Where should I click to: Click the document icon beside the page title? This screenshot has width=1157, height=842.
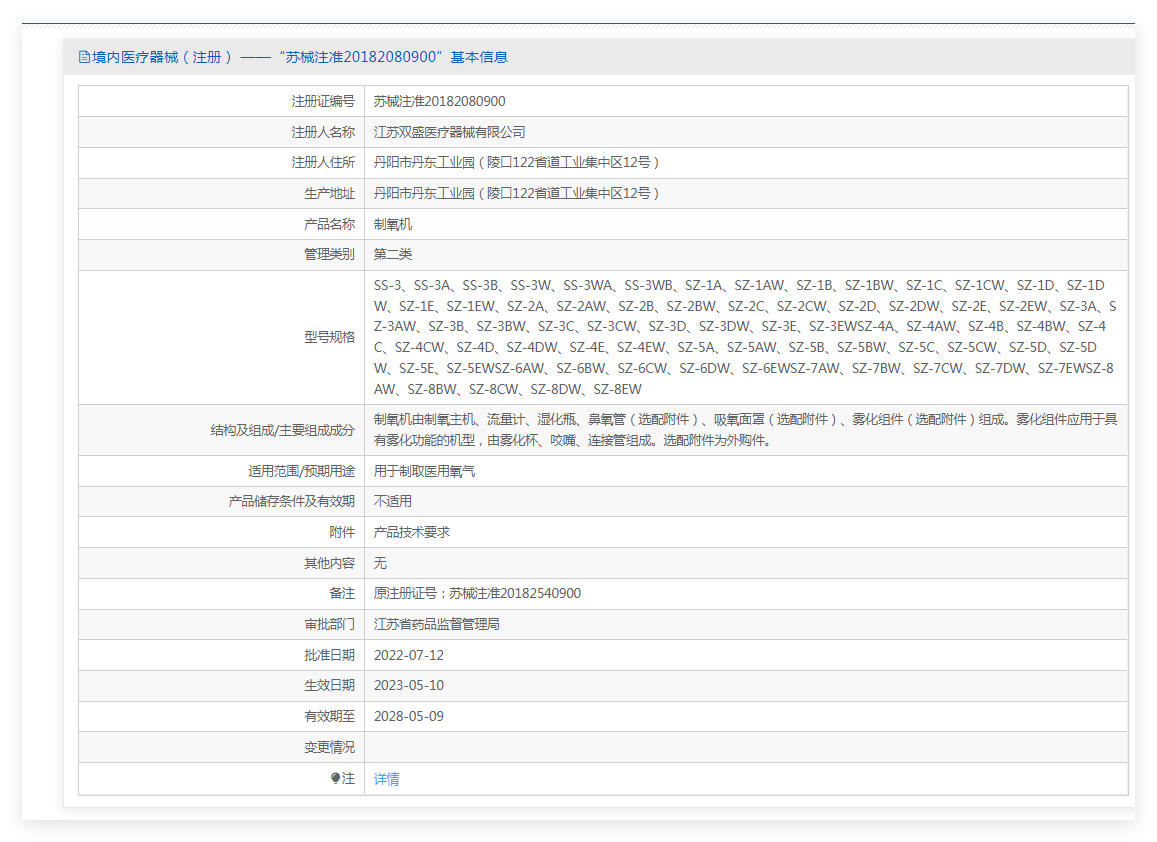point(84,57)
